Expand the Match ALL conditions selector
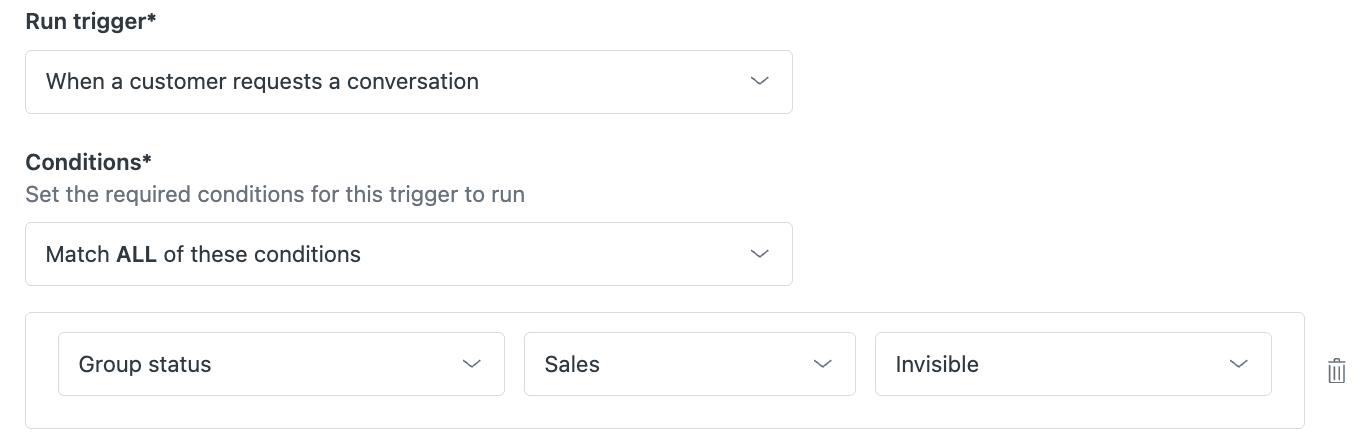This screenshot has height=448, width=1360. pos(408,254)
